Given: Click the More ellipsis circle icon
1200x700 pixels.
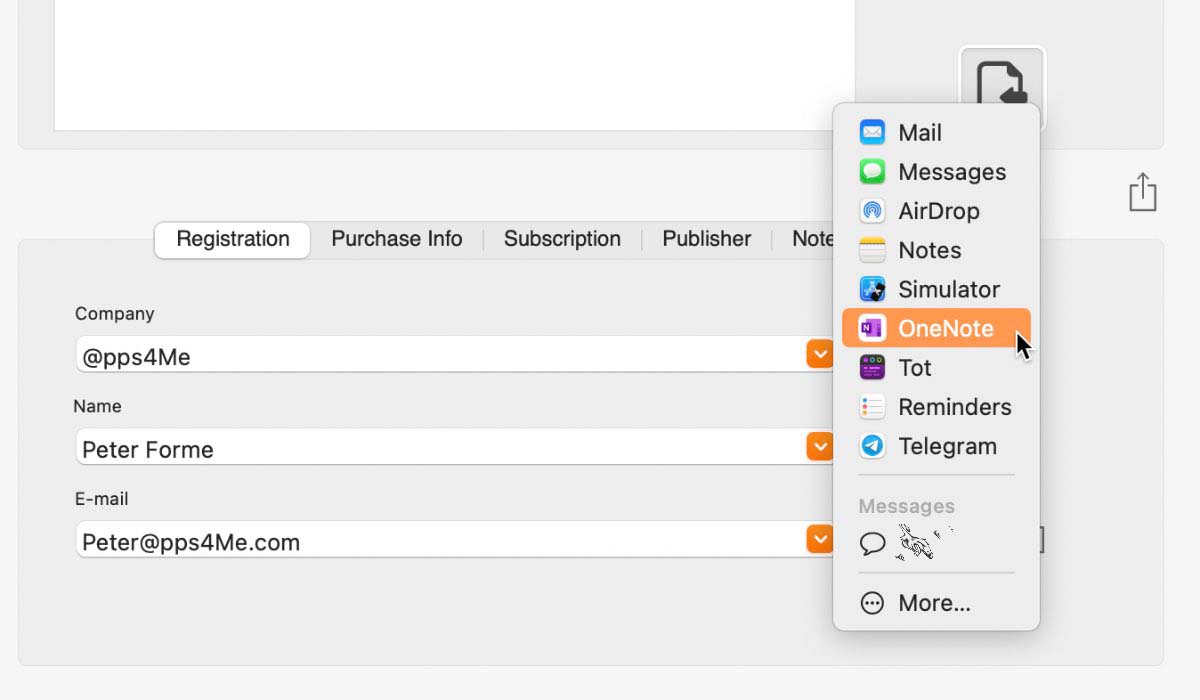Looking at the screenshot, I should point(872,603).
